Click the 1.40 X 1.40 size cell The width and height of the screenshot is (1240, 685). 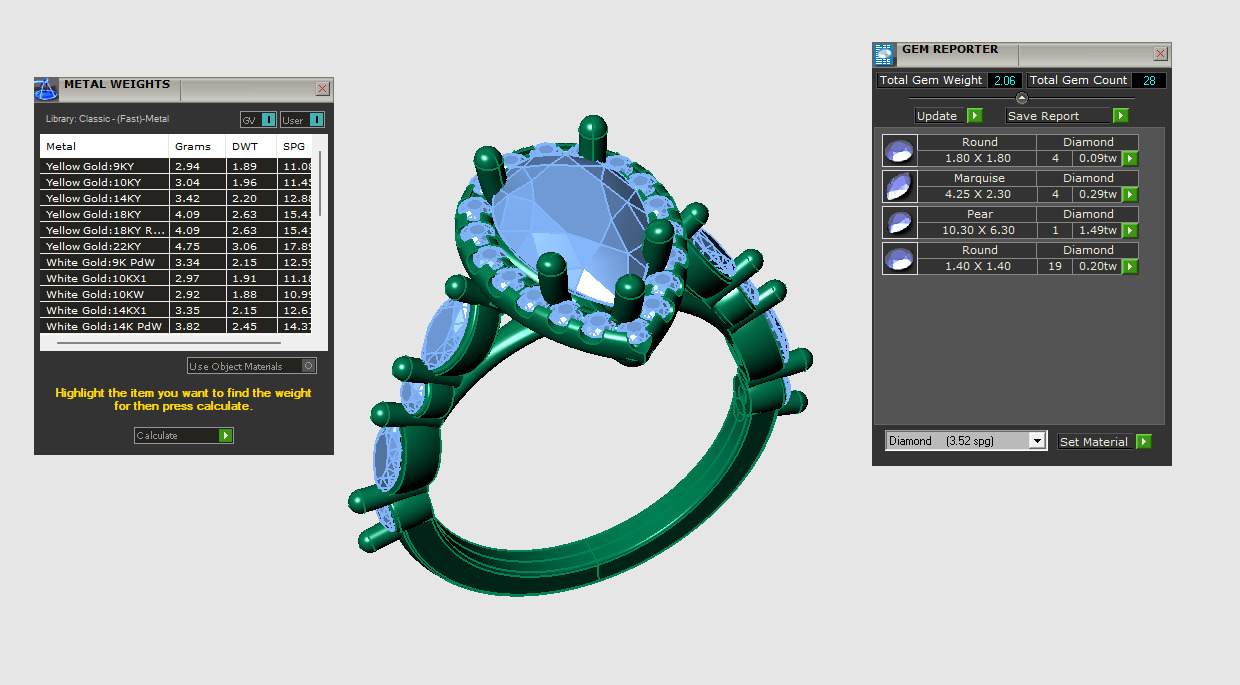pos(978,267)
